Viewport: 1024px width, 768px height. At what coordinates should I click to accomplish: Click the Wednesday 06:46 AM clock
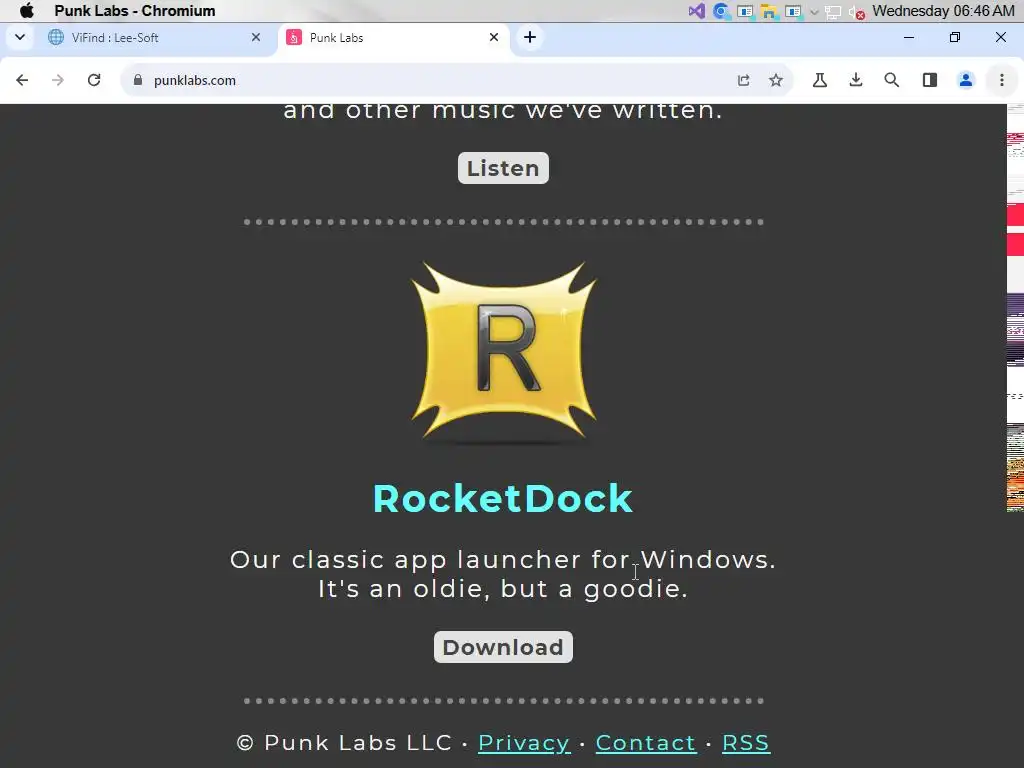pos(943,11)
